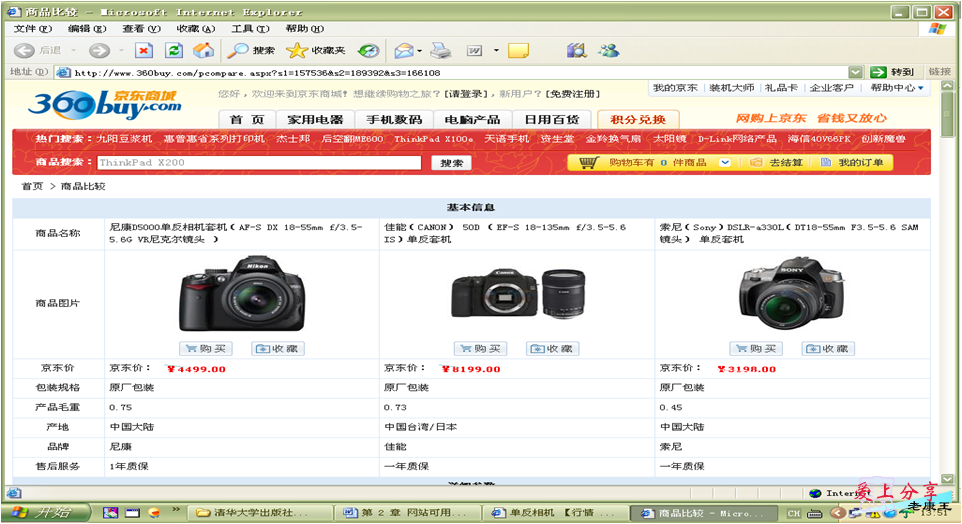
Task: Open the History clock icon
Action: point(369,51)
